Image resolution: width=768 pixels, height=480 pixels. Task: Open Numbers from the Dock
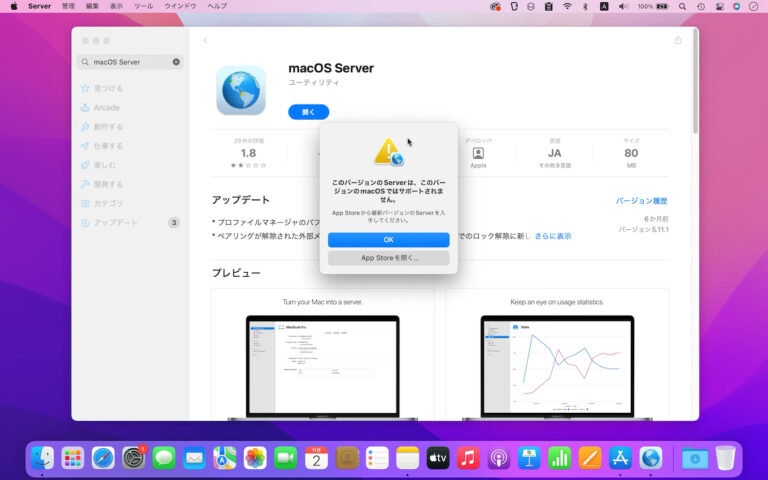point(559,458)
